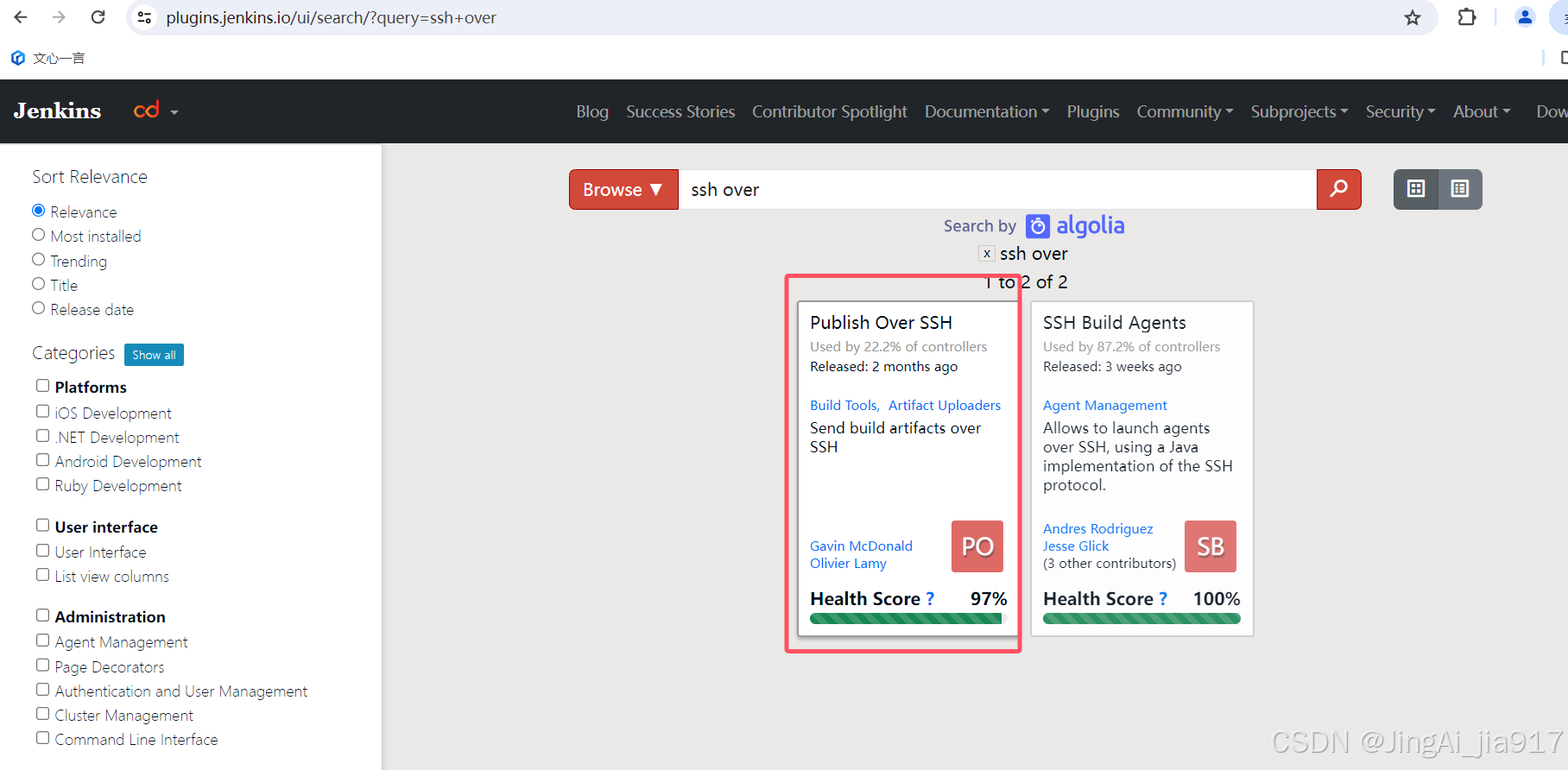Screen dimensions: 1568x770
Task: Open Olivier Lamy's profile
Action: click(848, 563)
